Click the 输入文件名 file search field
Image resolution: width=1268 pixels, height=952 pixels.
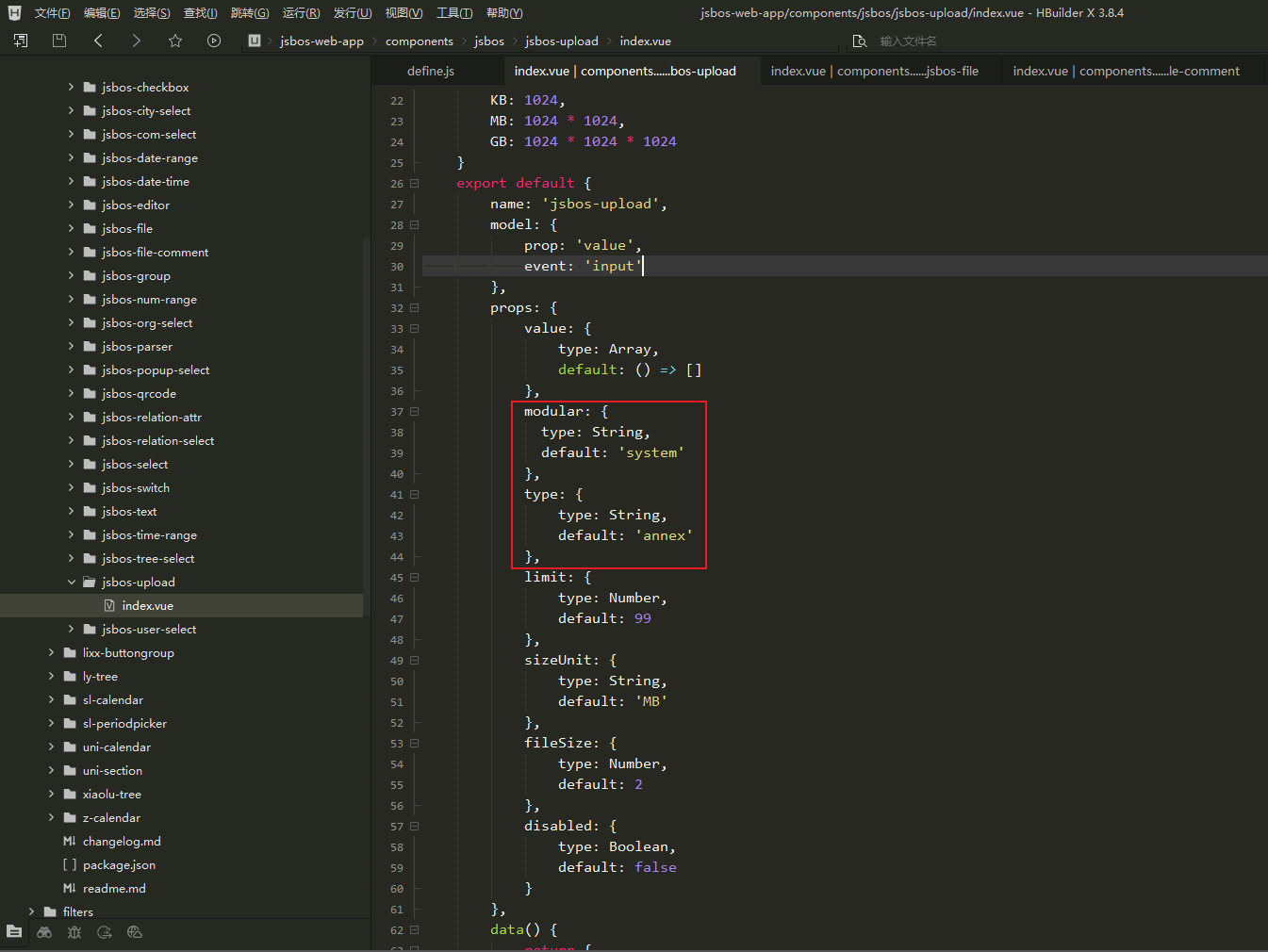[x=908, y=41]
